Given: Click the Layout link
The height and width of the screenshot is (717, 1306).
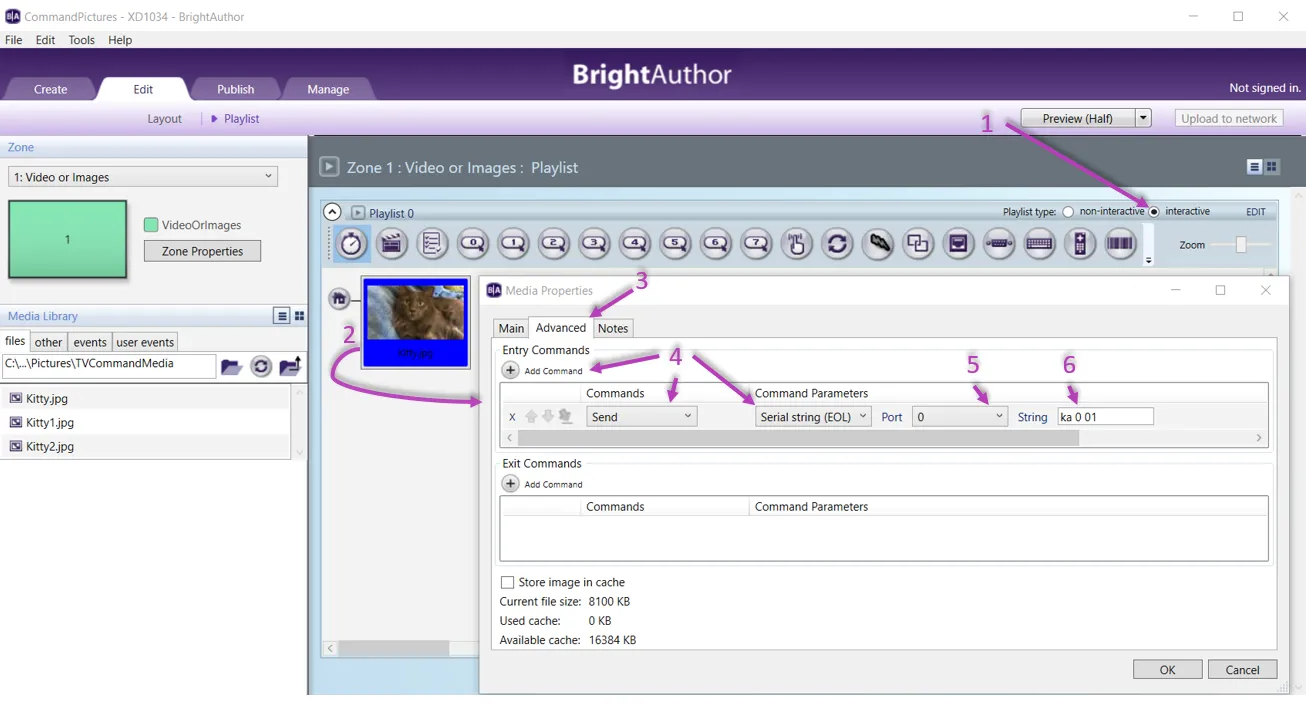Looking at the screenshot, I should click(x=164, y=118).
